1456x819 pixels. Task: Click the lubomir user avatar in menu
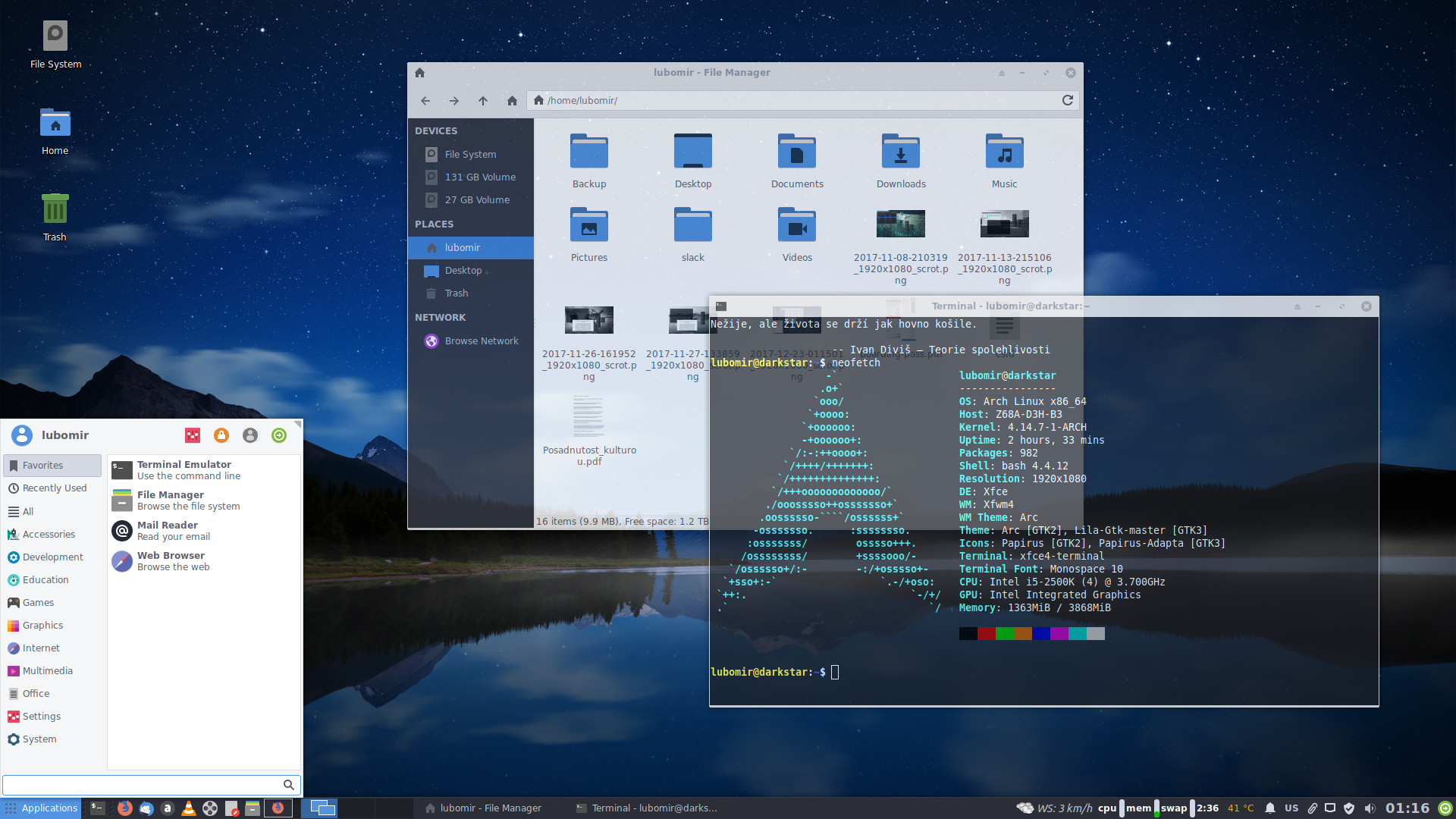point(22,435)
